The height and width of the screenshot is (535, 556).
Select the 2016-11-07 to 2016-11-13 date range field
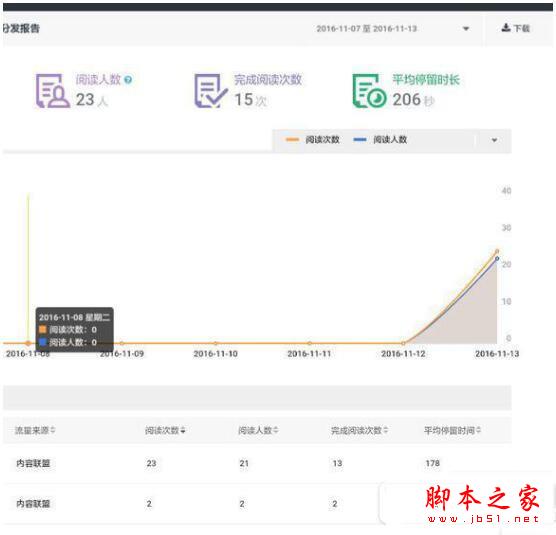pos(367,28)
